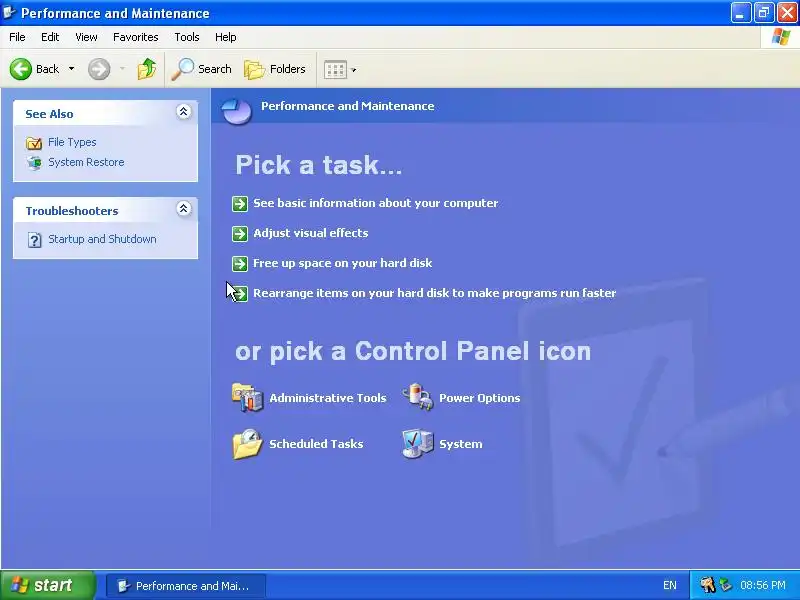Click the Scheduled Tasks folder icon
This screenshot has width=800, height=600.
click(x=247, y=444)
